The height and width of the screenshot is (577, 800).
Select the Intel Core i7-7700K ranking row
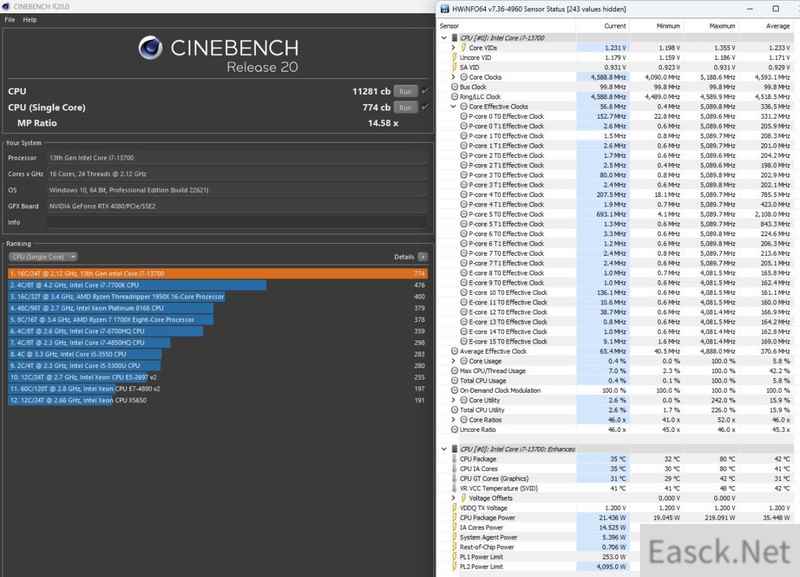tap(218, 285)
